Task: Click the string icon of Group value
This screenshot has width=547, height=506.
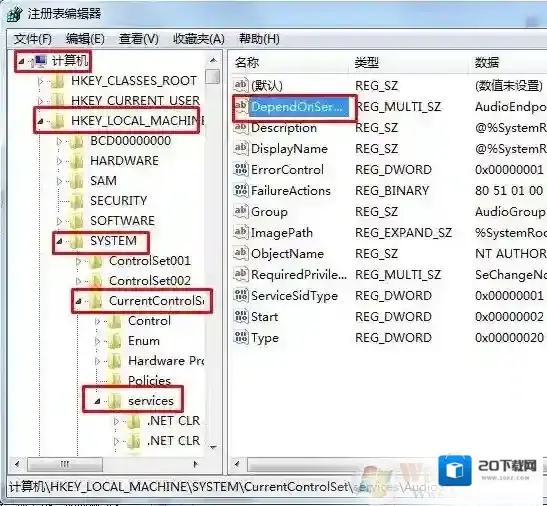Action: click(241, 211)
